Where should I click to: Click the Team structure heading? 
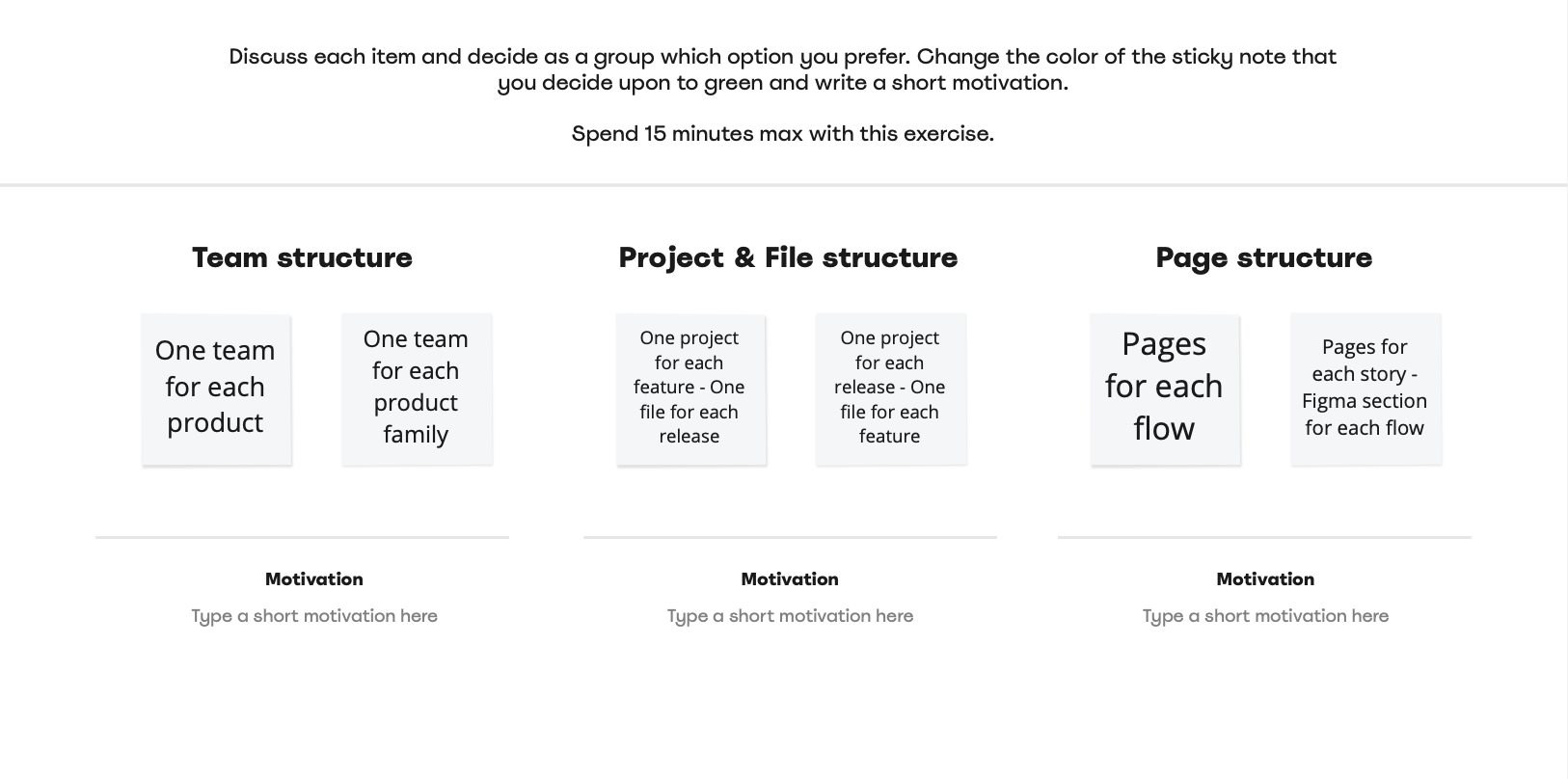(x=302, y=257)
